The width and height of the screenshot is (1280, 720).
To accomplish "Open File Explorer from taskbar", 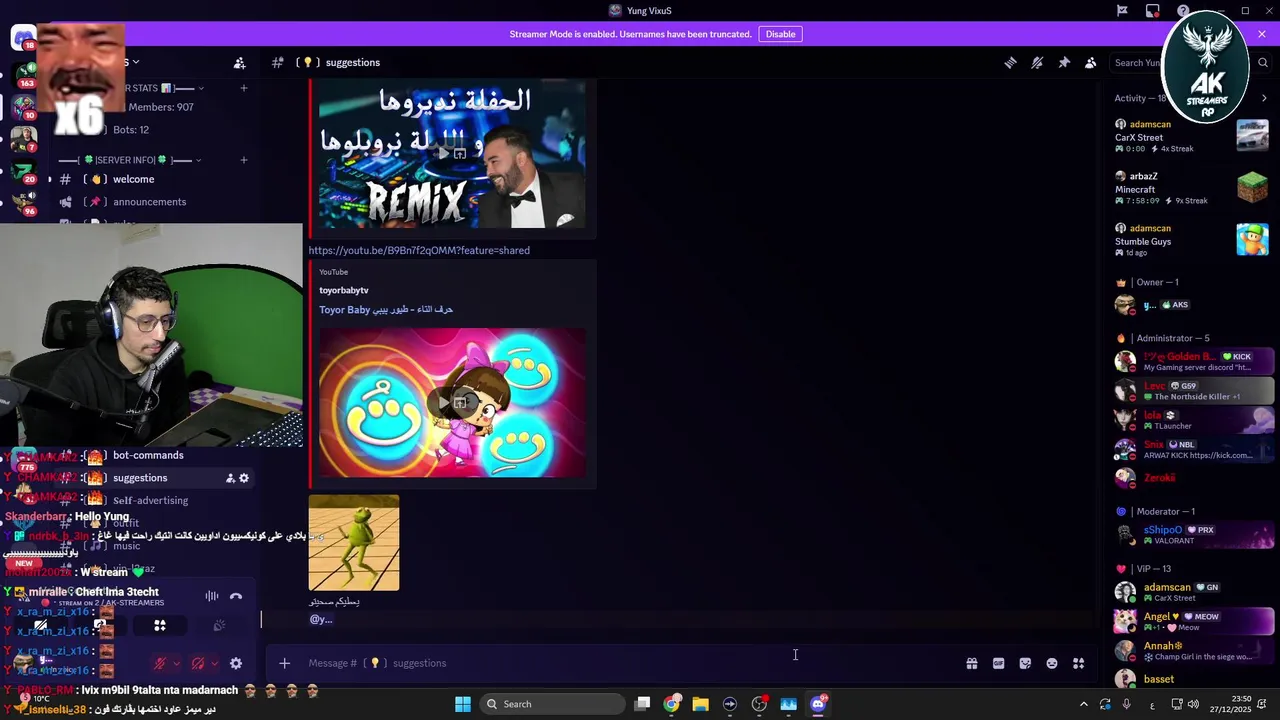I will click(x=701, y=704).
